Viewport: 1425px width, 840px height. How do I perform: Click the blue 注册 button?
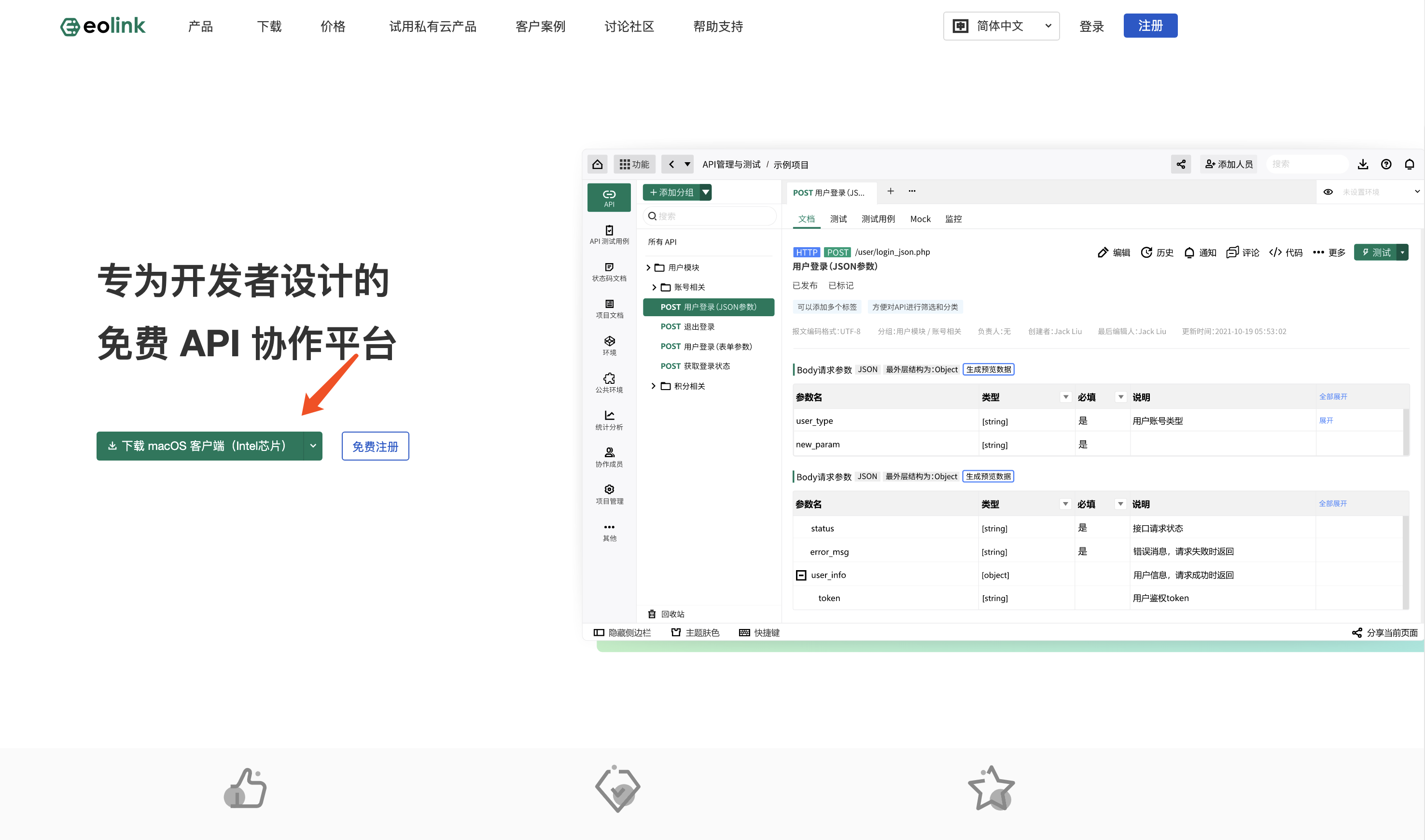click(1149, 26)
